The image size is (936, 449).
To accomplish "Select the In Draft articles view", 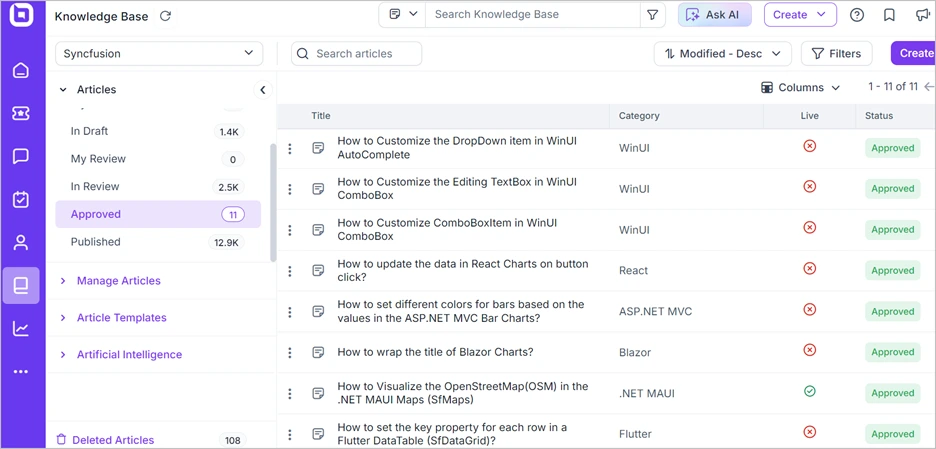I will (158, 131).
